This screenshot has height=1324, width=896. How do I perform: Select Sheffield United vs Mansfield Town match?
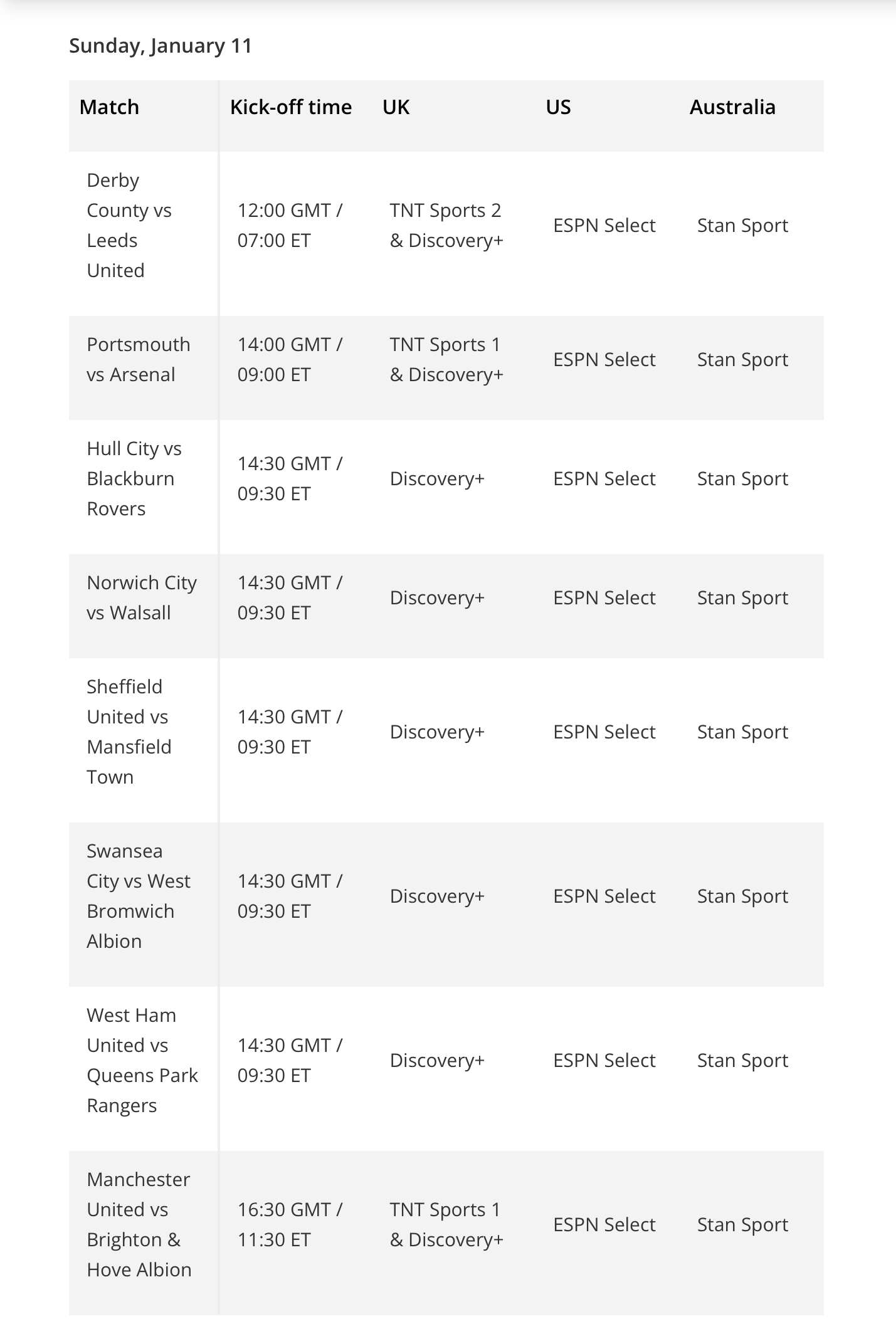tap(129, 732)
